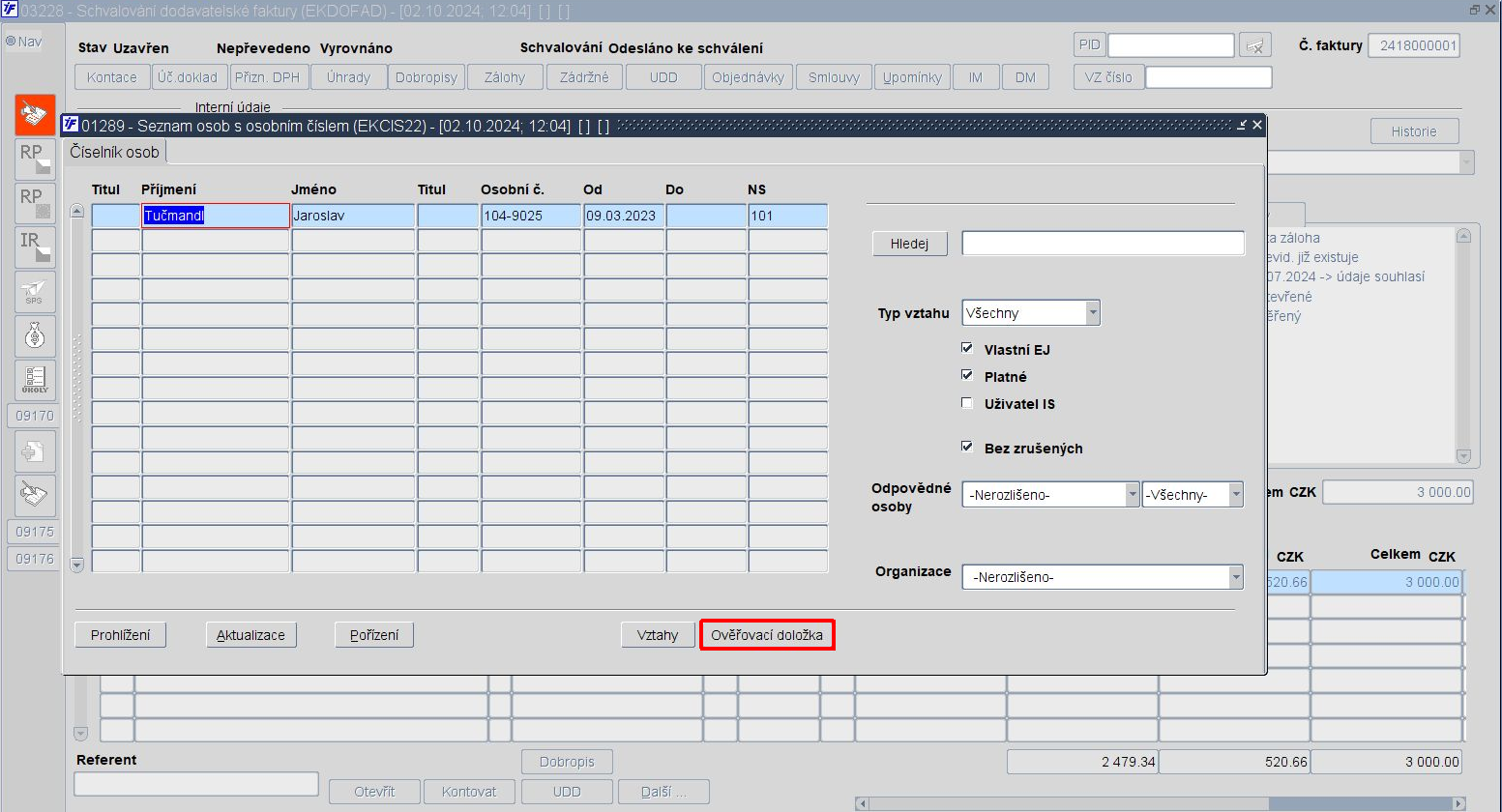Click the VZ číslo input field
The image size is (1502, 812).
1209,77
